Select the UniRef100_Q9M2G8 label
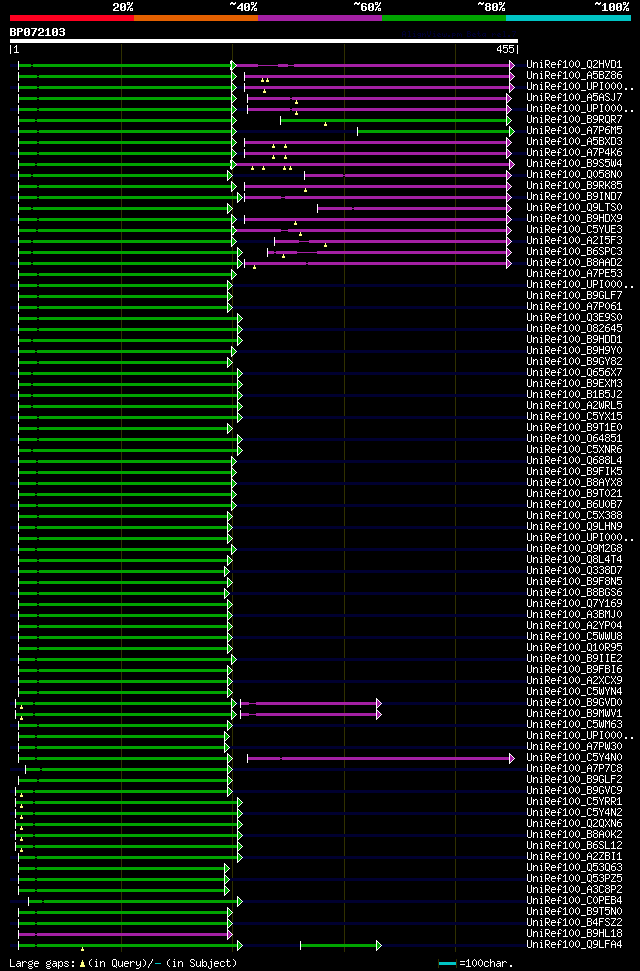 (x=574, y=549)
